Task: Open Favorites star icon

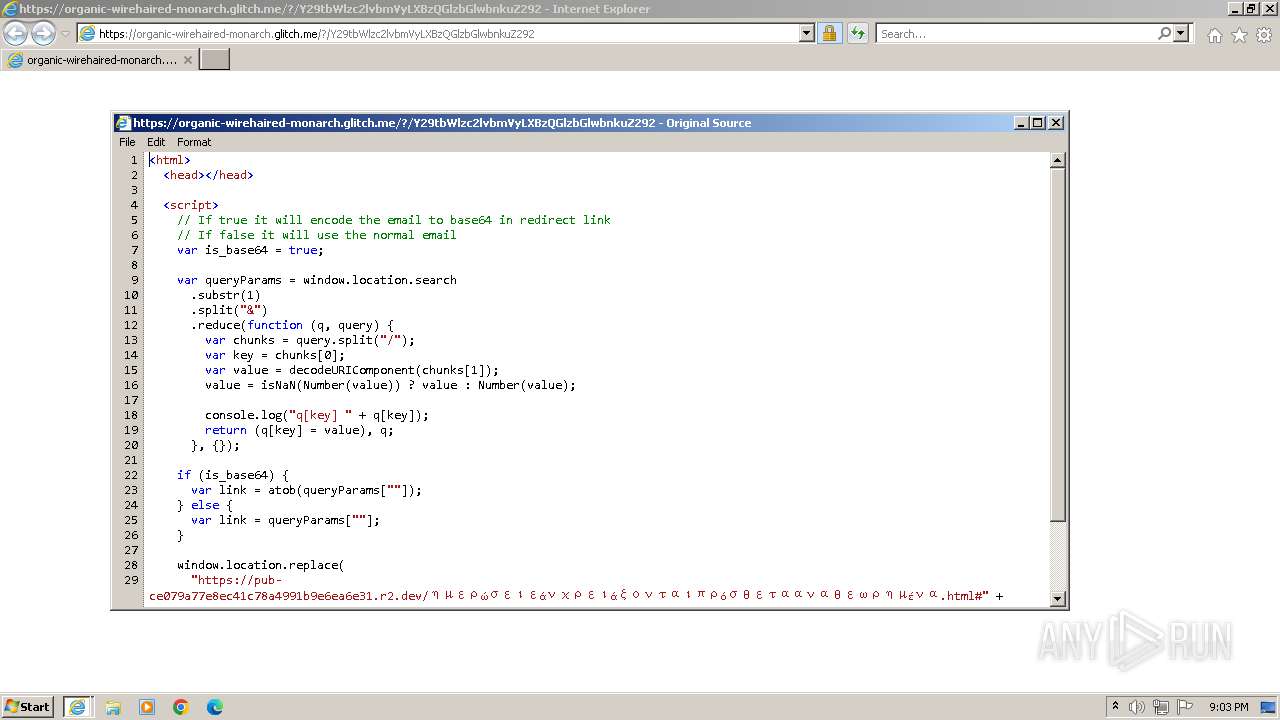Action: click(1239, 35)
